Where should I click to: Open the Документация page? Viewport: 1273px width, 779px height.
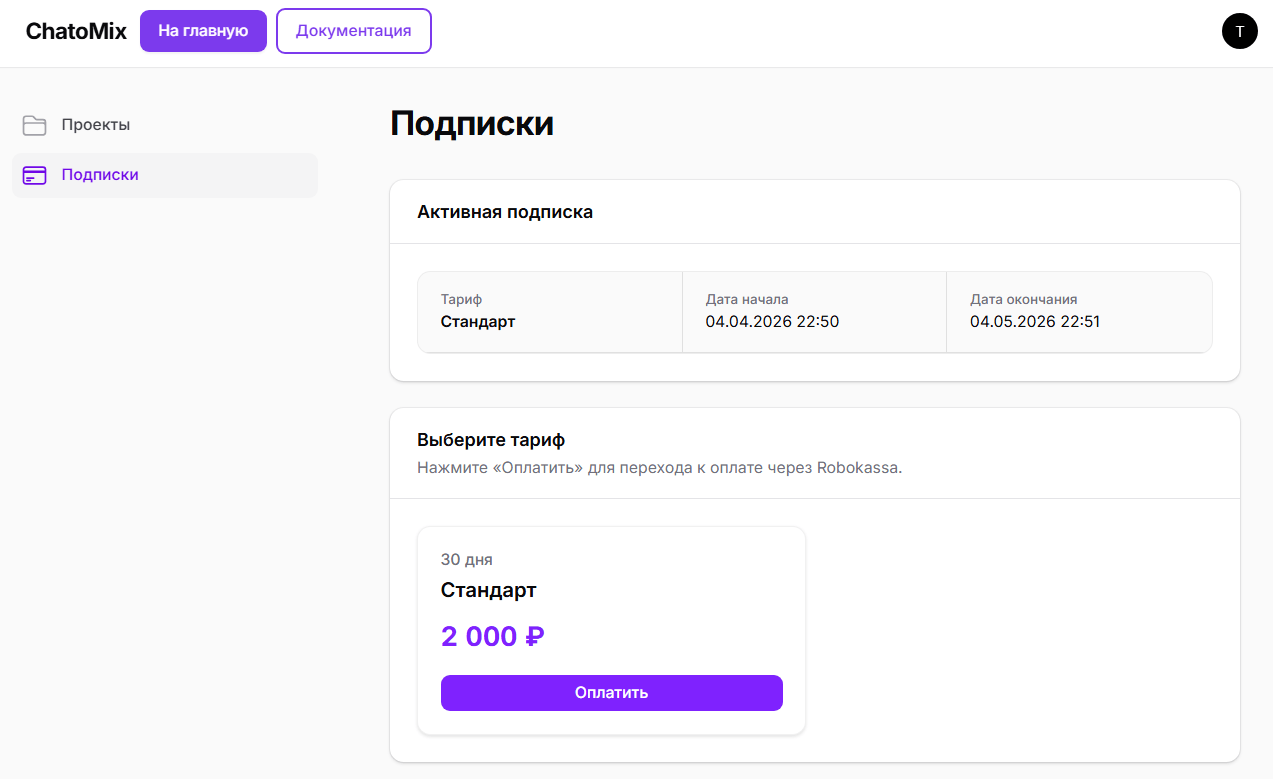pyautogui.click(x=354, y=31)
